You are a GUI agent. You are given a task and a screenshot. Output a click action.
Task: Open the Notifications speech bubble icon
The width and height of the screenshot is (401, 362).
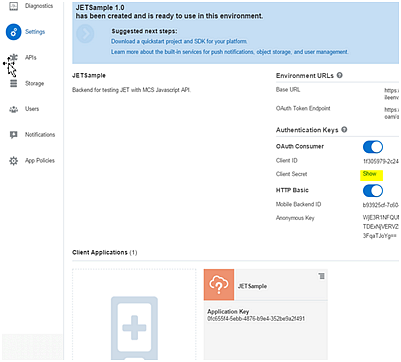[13, 135]
